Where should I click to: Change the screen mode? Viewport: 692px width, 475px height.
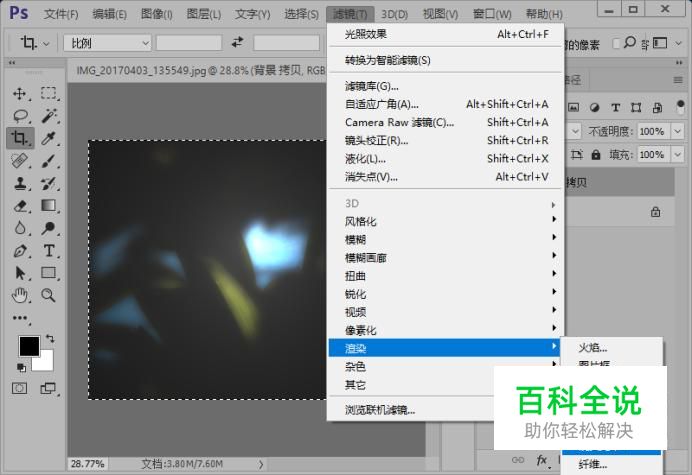(x=48, y=388)
